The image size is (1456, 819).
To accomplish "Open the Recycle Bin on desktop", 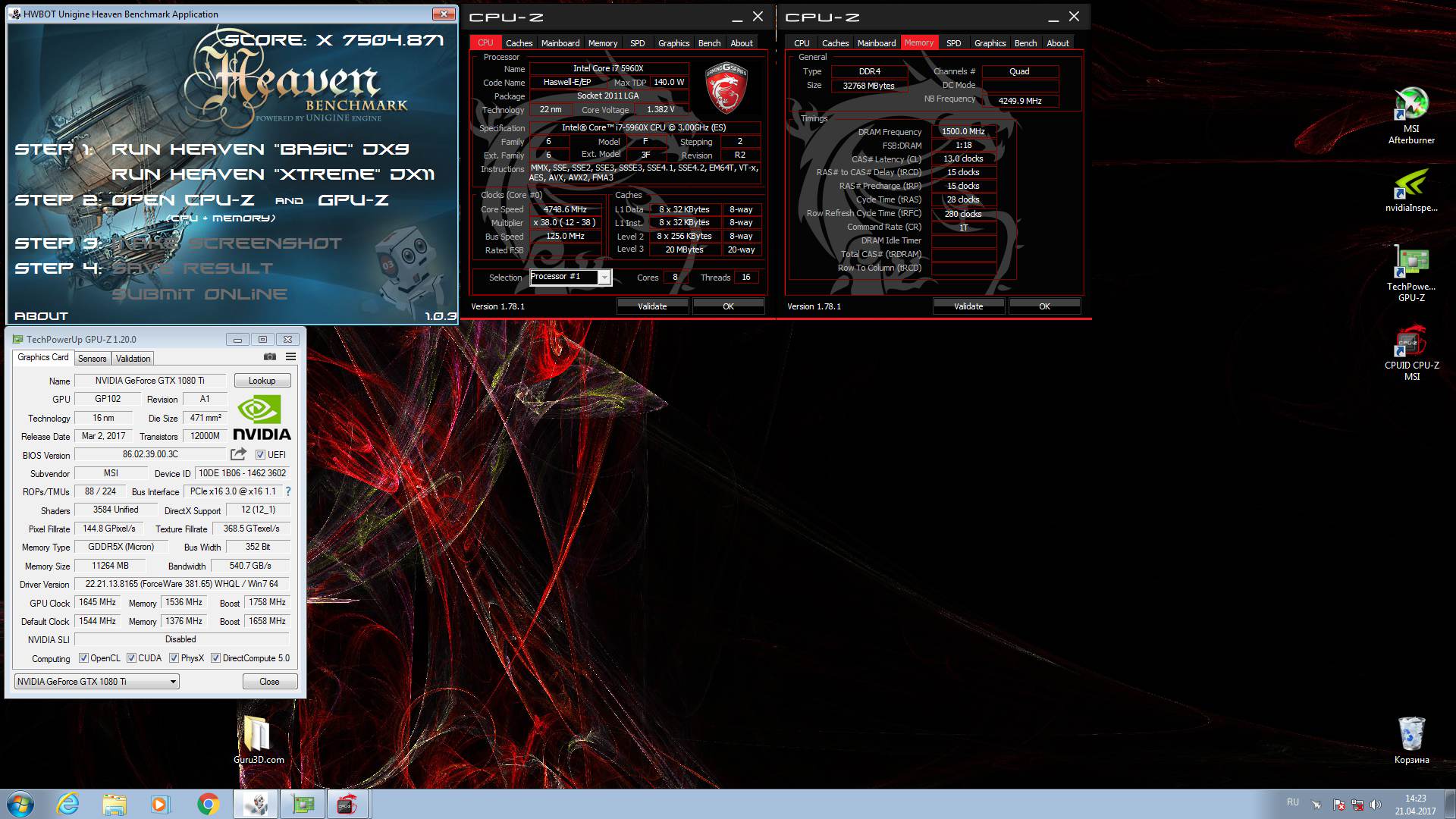I will (1410, 740).
